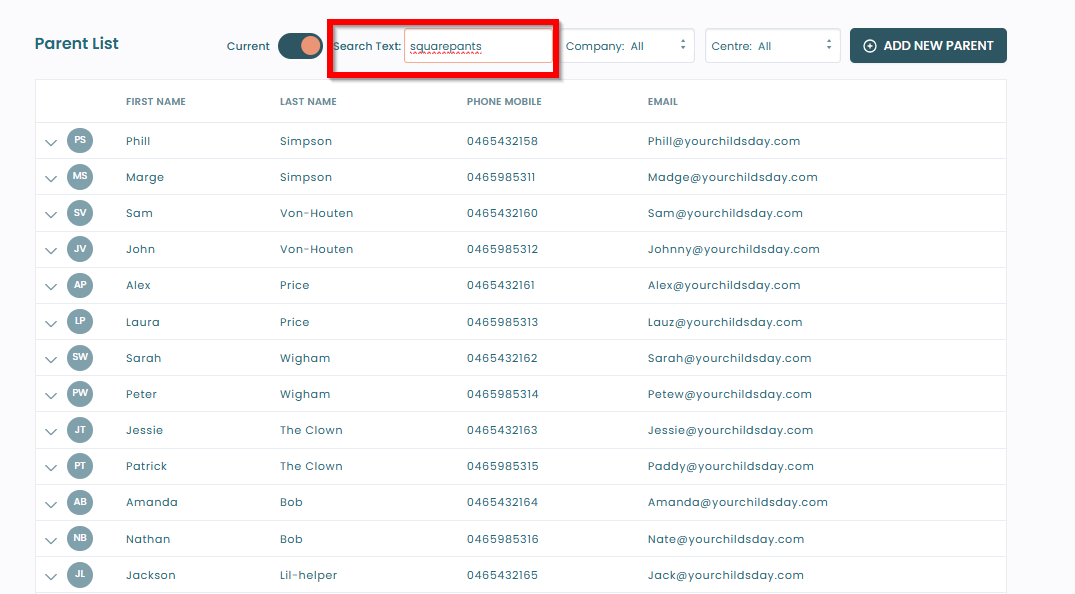Click phone number 0465985313

pos(503,322)
